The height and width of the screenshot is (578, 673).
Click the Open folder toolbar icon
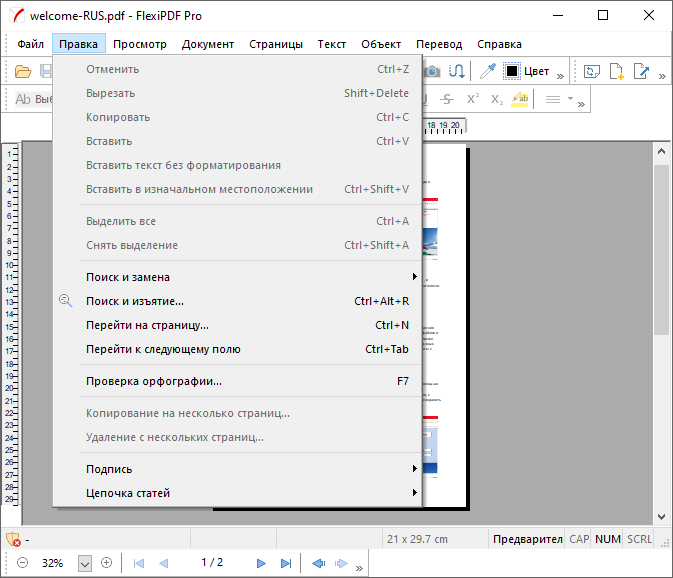pyautogui.click(x=23, y=71)
